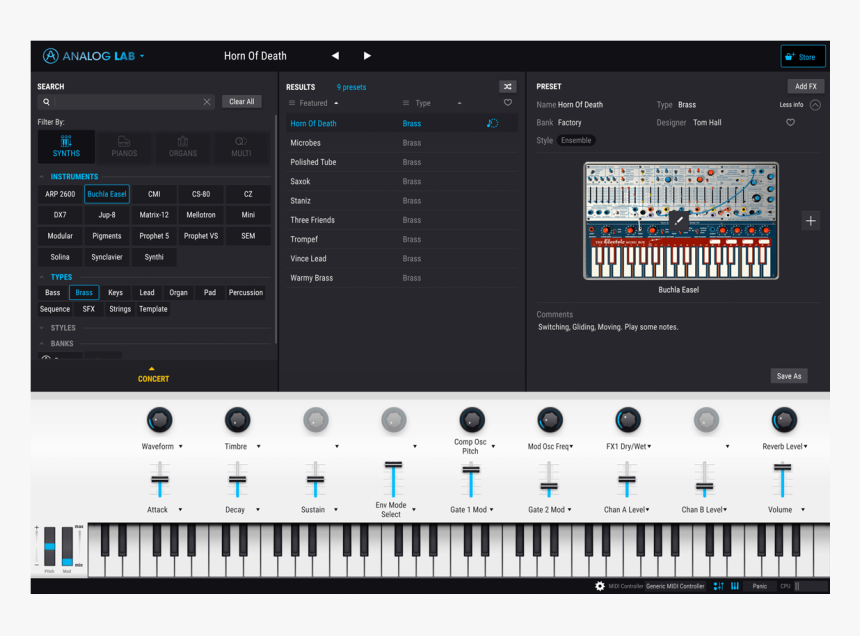Screen dimensions: 860x636
Task: Click the note preview icon on Horn Of Death
Action: pos(491,123)
